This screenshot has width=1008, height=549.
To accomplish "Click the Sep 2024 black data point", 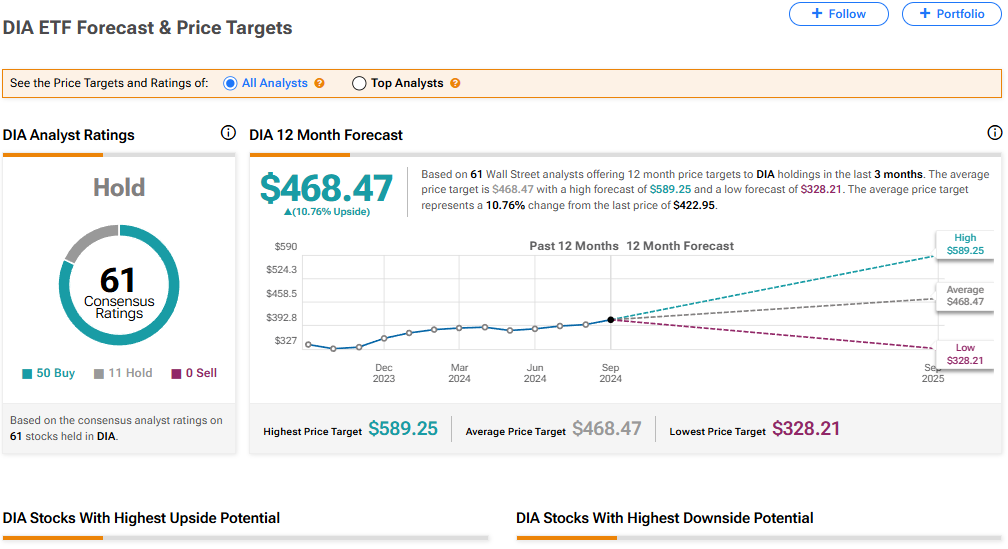I will 611,320.
